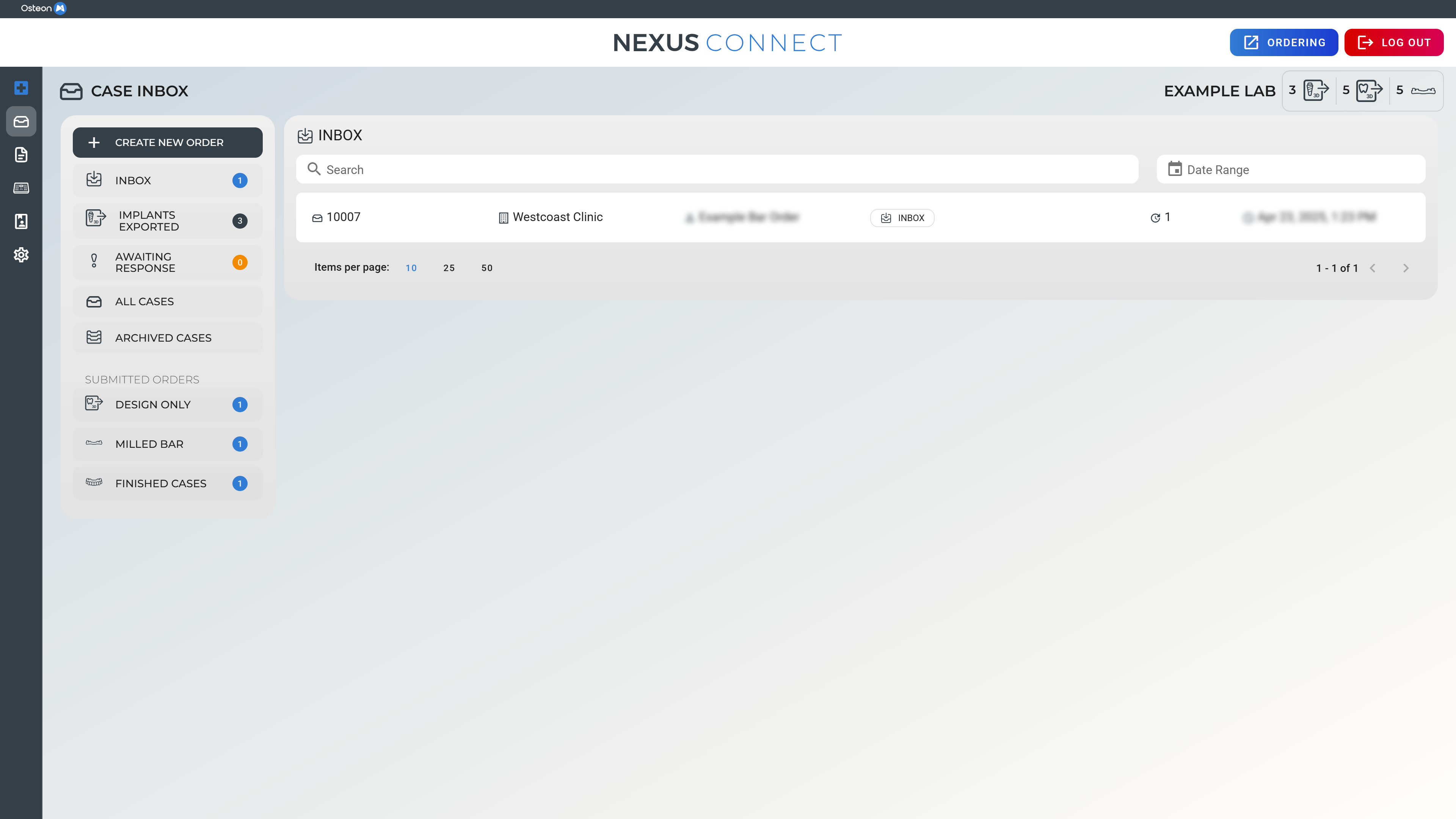The image size is (1456, 819).
Task: Click the Nexus Connect title
Action: coord(728,42)
